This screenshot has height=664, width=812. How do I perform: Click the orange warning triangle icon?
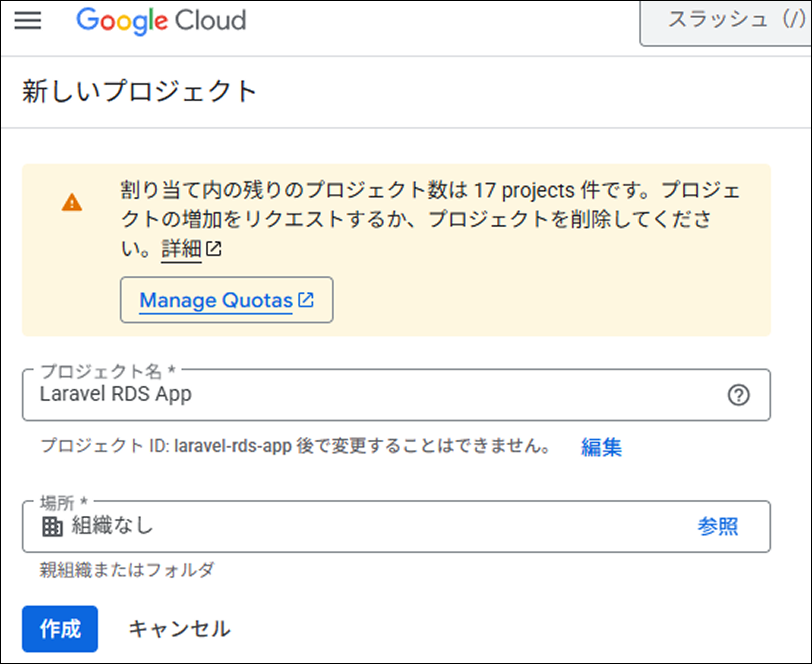tap(72, 202)
